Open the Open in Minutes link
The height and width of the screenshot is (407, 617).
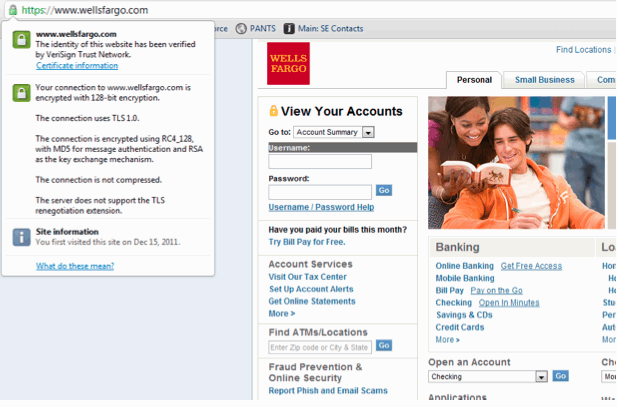point(509,303)
